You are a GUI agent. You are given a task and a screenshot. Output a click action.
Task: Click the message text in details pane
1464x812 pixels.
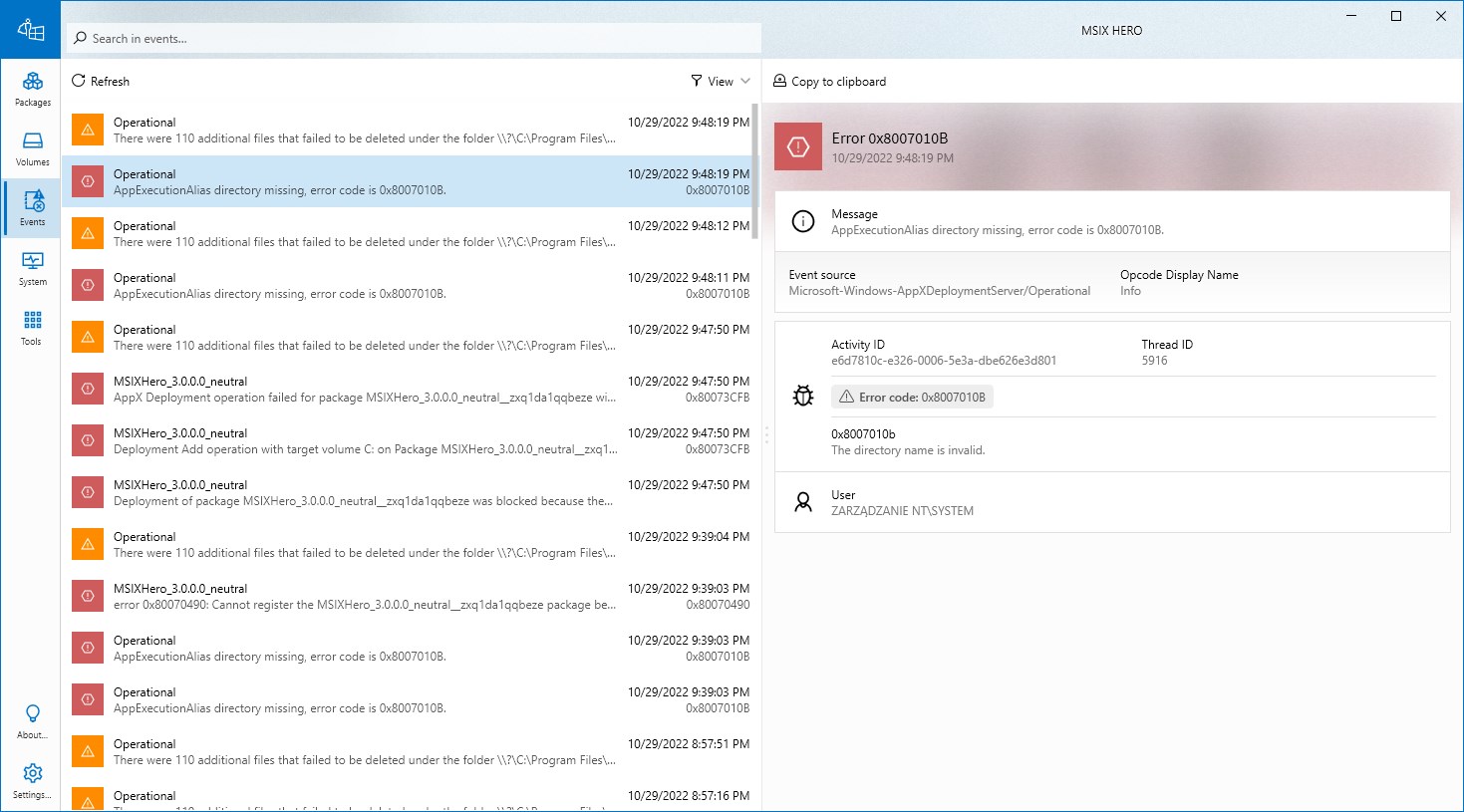(998, 230)
